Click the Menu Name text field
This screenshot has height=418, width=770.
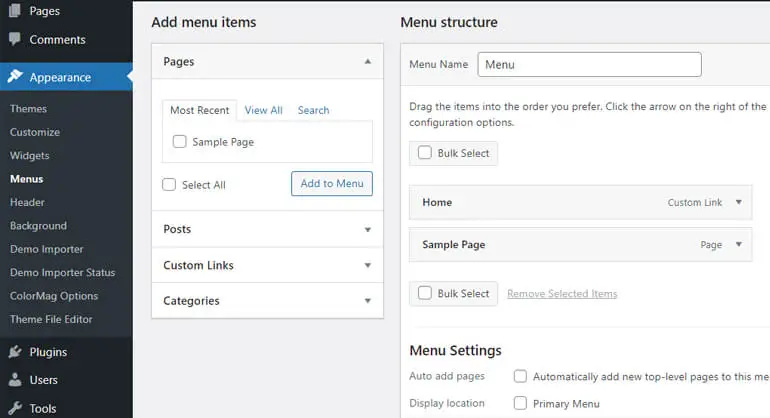tap(589, 64)
